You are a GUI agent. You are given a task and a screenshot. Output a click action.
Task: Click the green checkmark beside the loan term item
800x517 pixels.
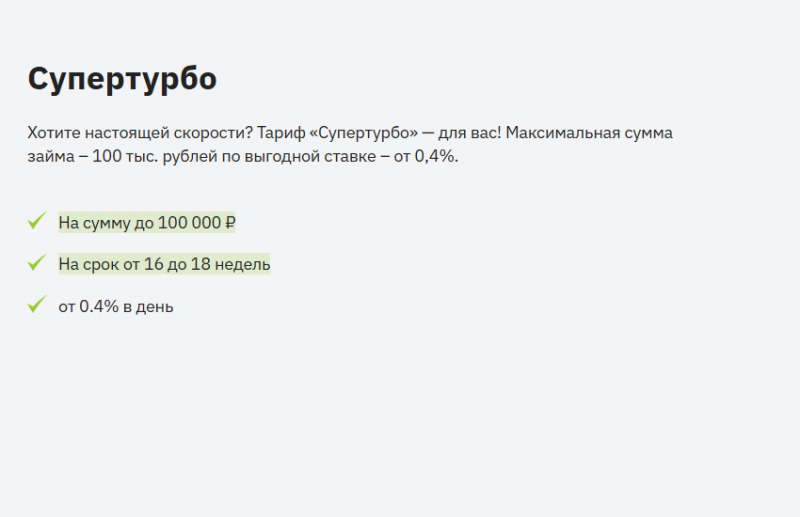pyautogui.click(x=37, y=263)
